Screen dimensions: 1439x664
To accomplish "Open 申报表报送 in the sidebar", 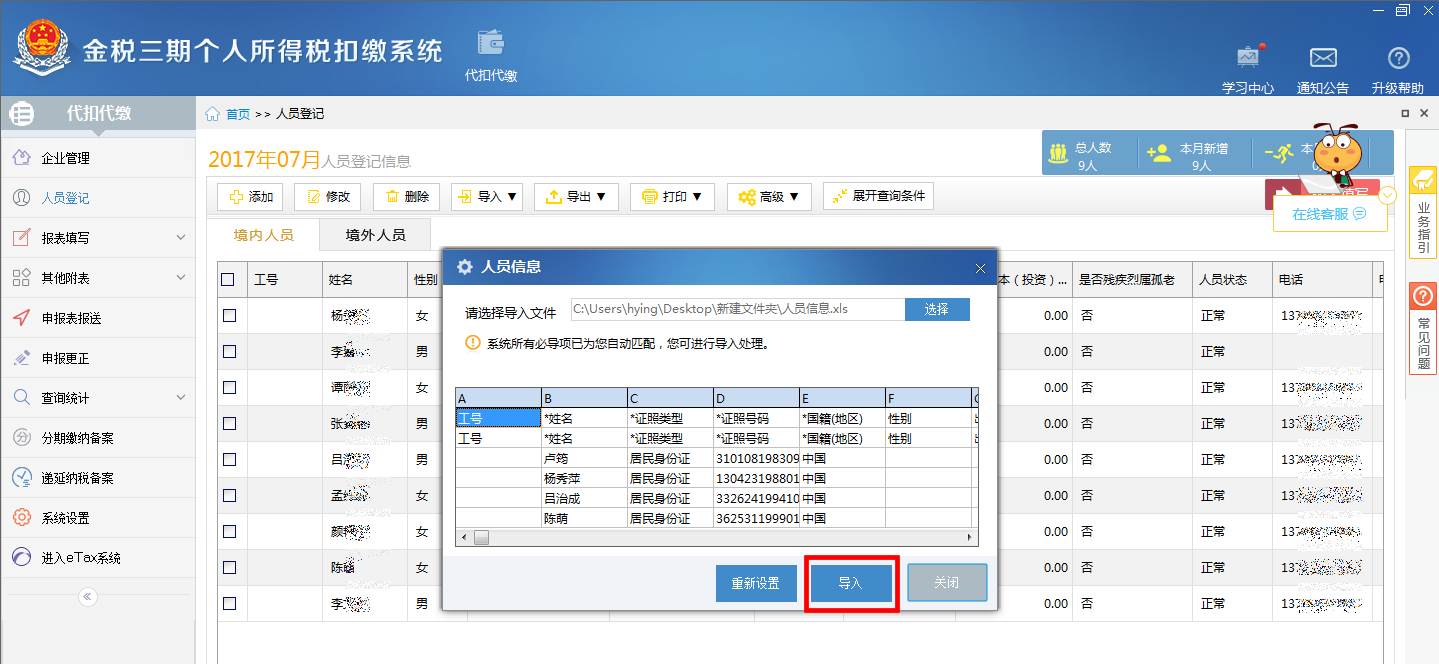I will (71, 318).
